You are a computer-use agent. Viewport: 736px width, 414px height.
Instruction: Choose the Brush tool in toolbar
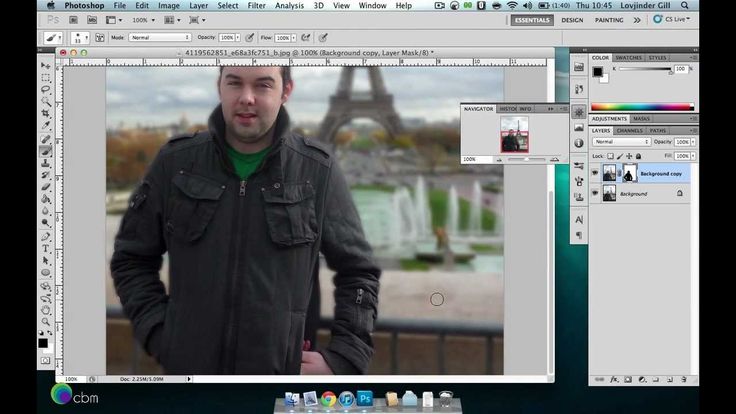45,151
